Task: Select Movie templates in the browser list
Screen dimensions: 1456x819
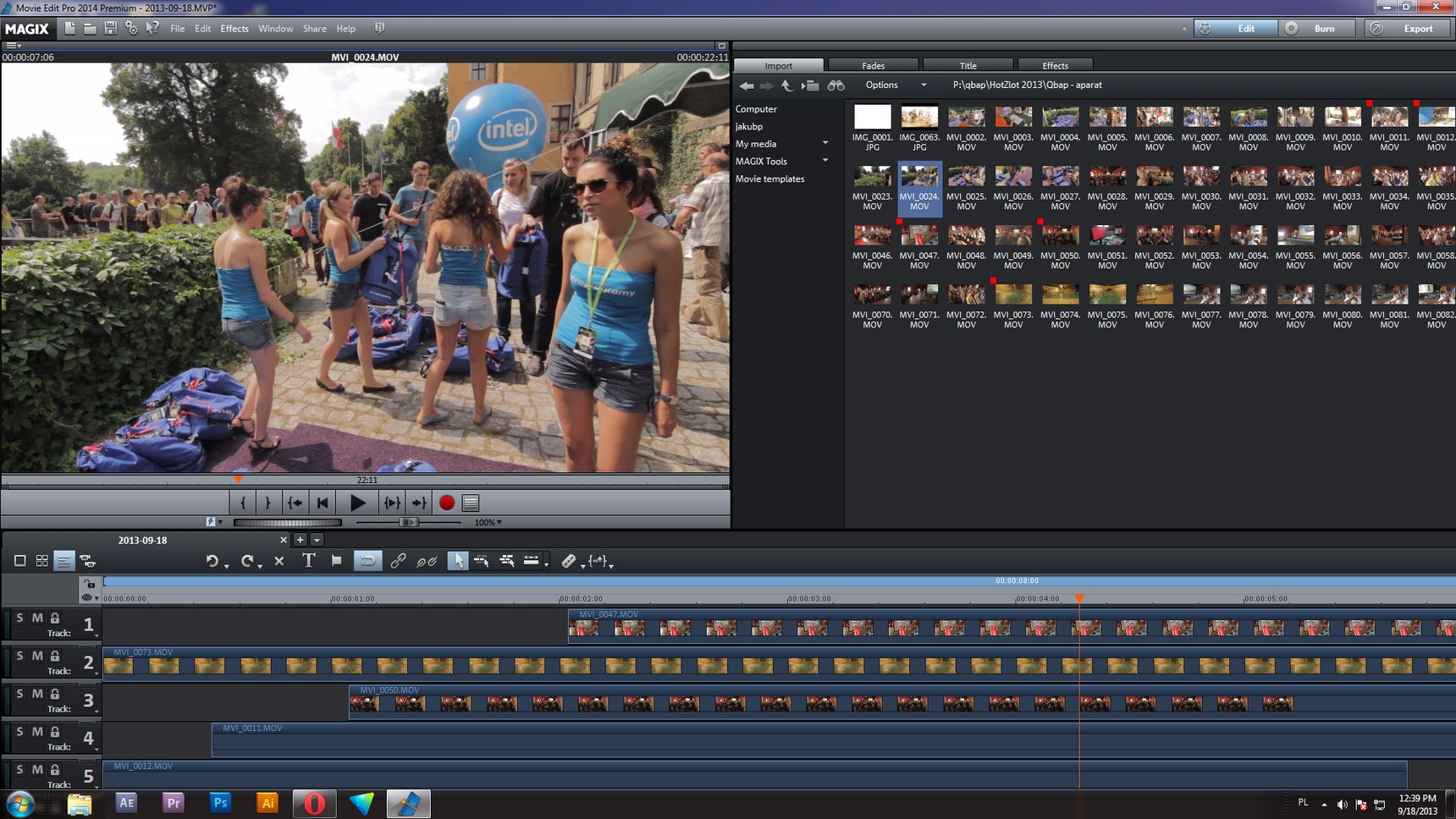Action: tap(769, 179)
